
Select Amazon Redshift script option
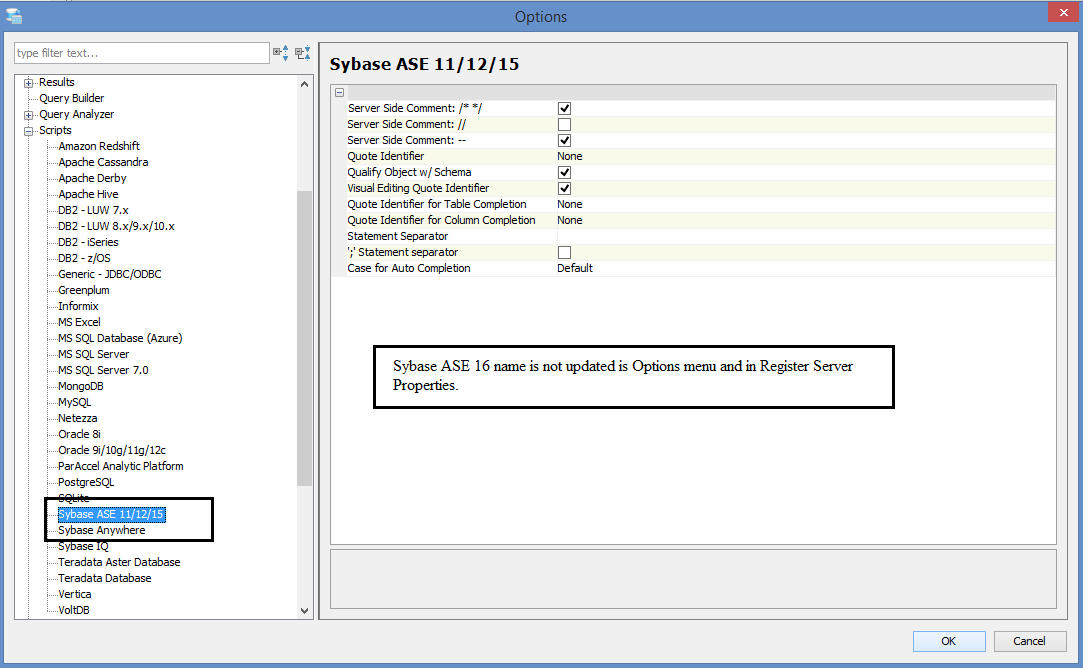click(99, 146)
